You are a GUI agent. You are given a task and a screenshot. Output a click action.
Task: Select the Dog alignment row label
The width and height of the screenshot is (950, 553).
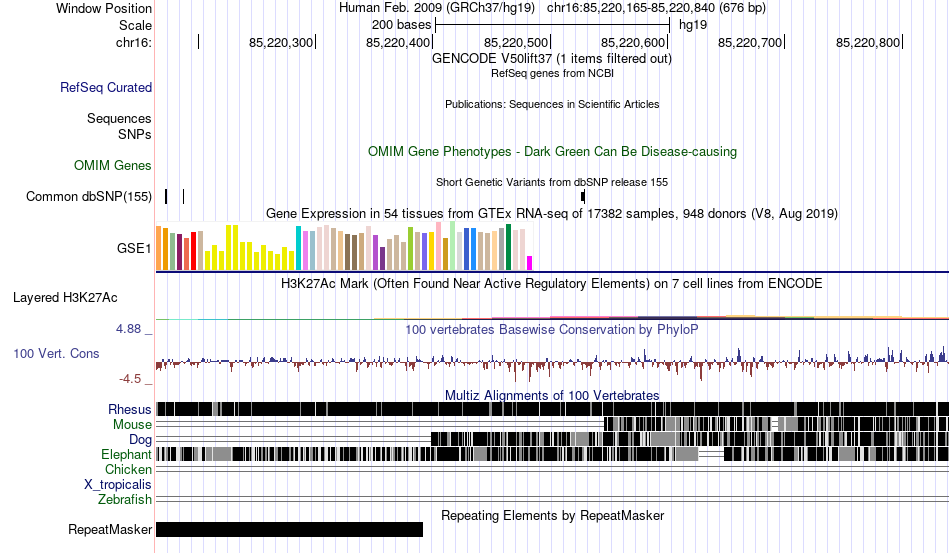(141, 440)
